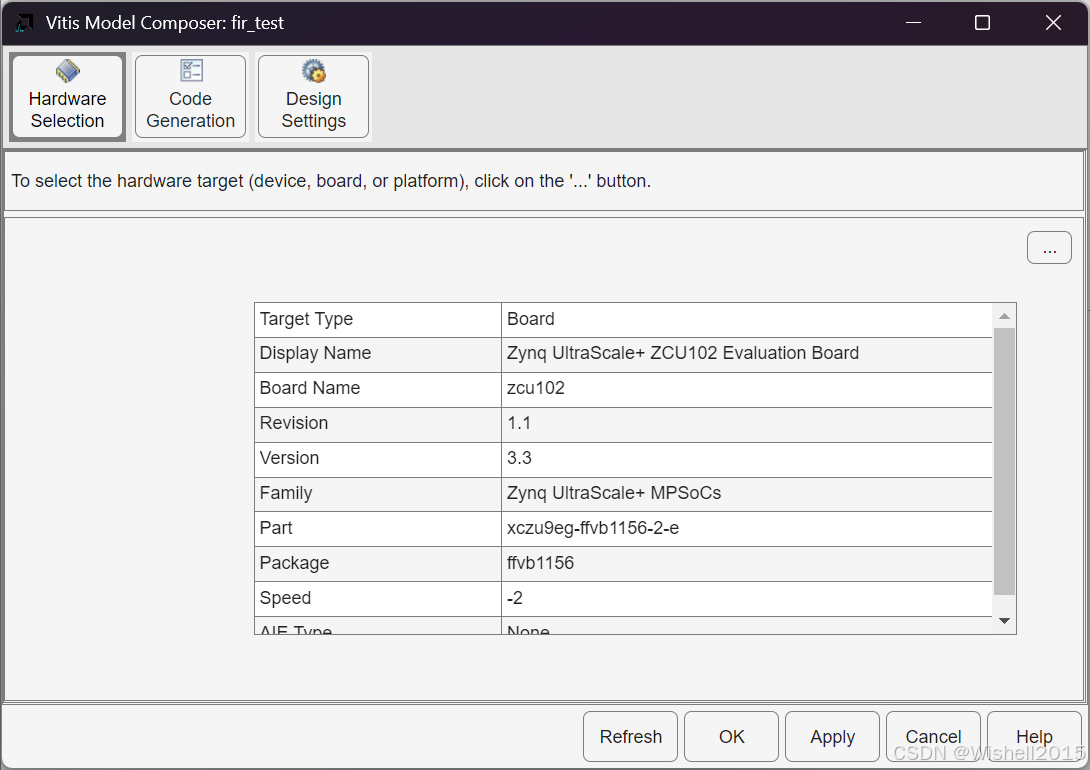Open the Hardware Selection tab
The width and height of the screenshot is (1090, 770).
(x=67, y=97)
